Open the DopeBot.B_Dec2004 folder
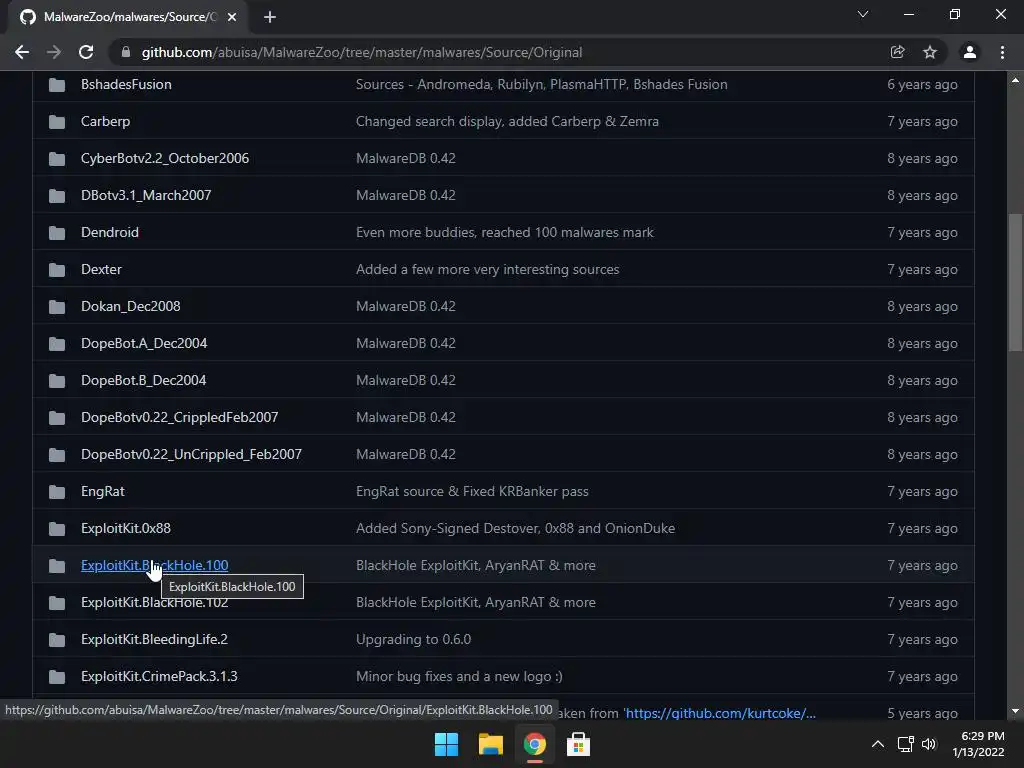Screen dimensions: 1024x768 (144, 380)
